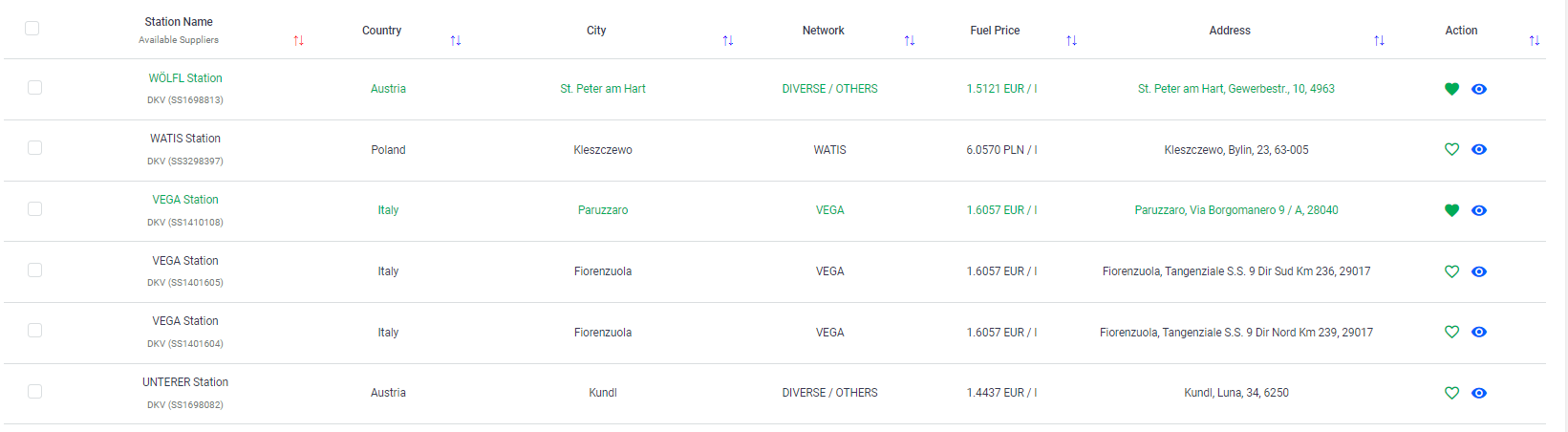Click the Address column header

(1229, 31)
